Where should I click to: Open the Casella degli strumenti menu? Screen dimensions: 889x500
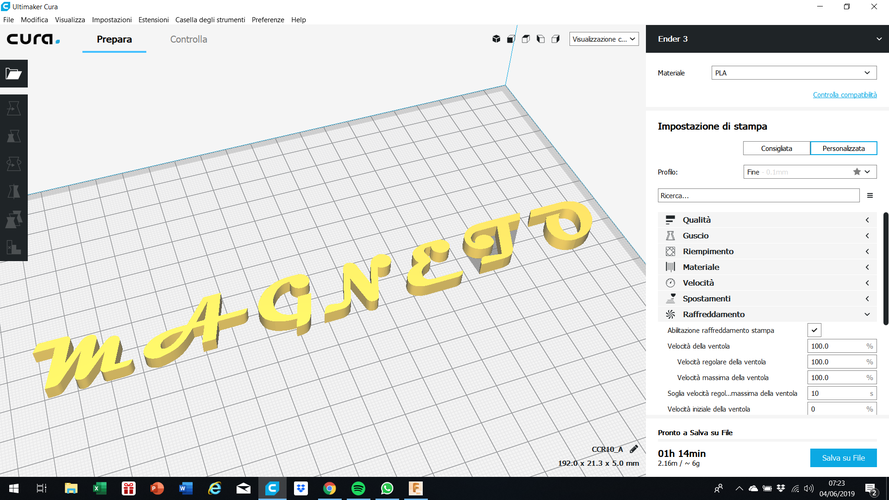210,19
